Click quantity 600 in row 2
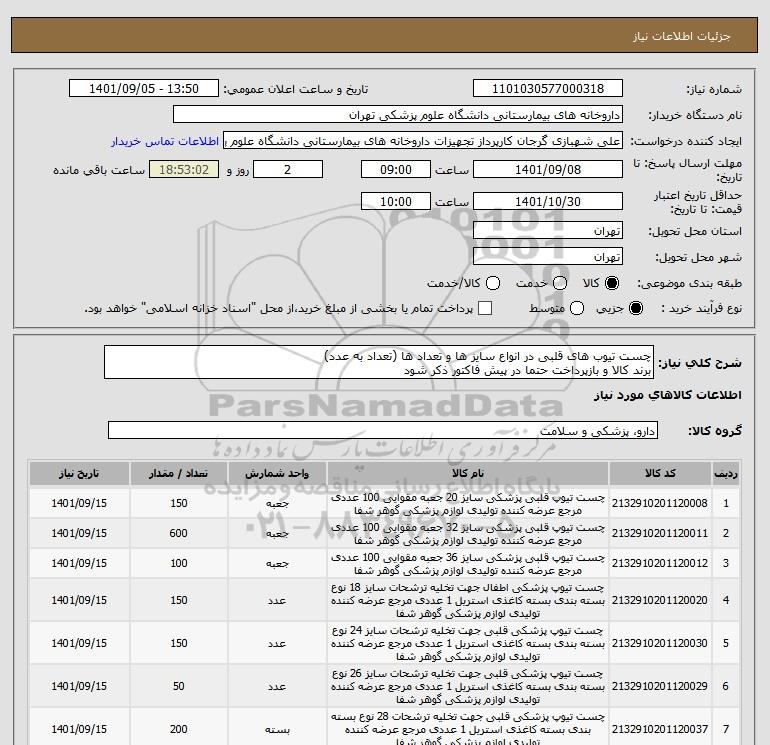Screen dimensions: 770x745 [x=179, y=533]
